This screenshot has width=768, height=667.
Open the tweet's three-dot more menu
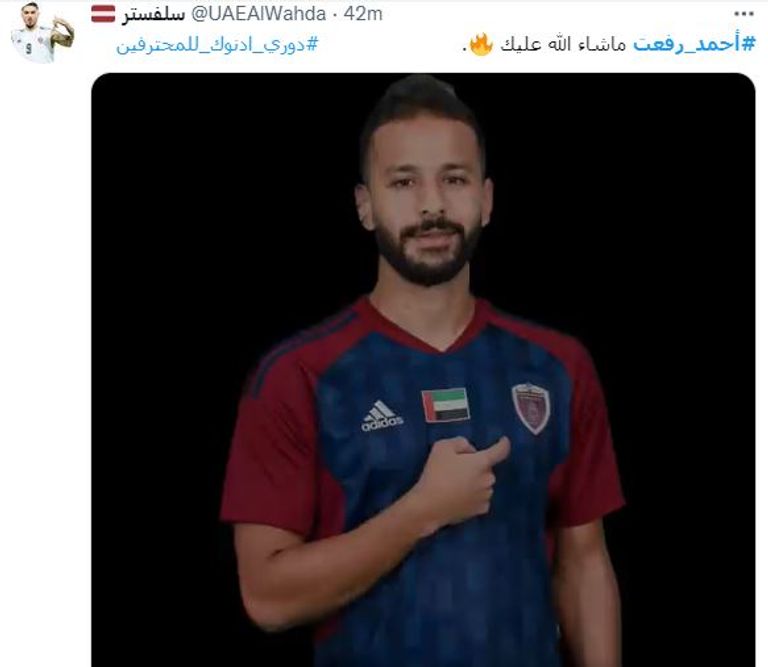[x=744, y=14]
